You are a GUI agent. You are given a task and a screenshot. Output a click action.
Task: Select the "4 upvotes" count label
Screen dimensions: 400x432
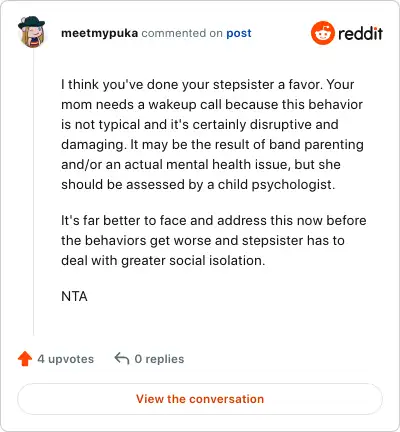click(66, 359)
